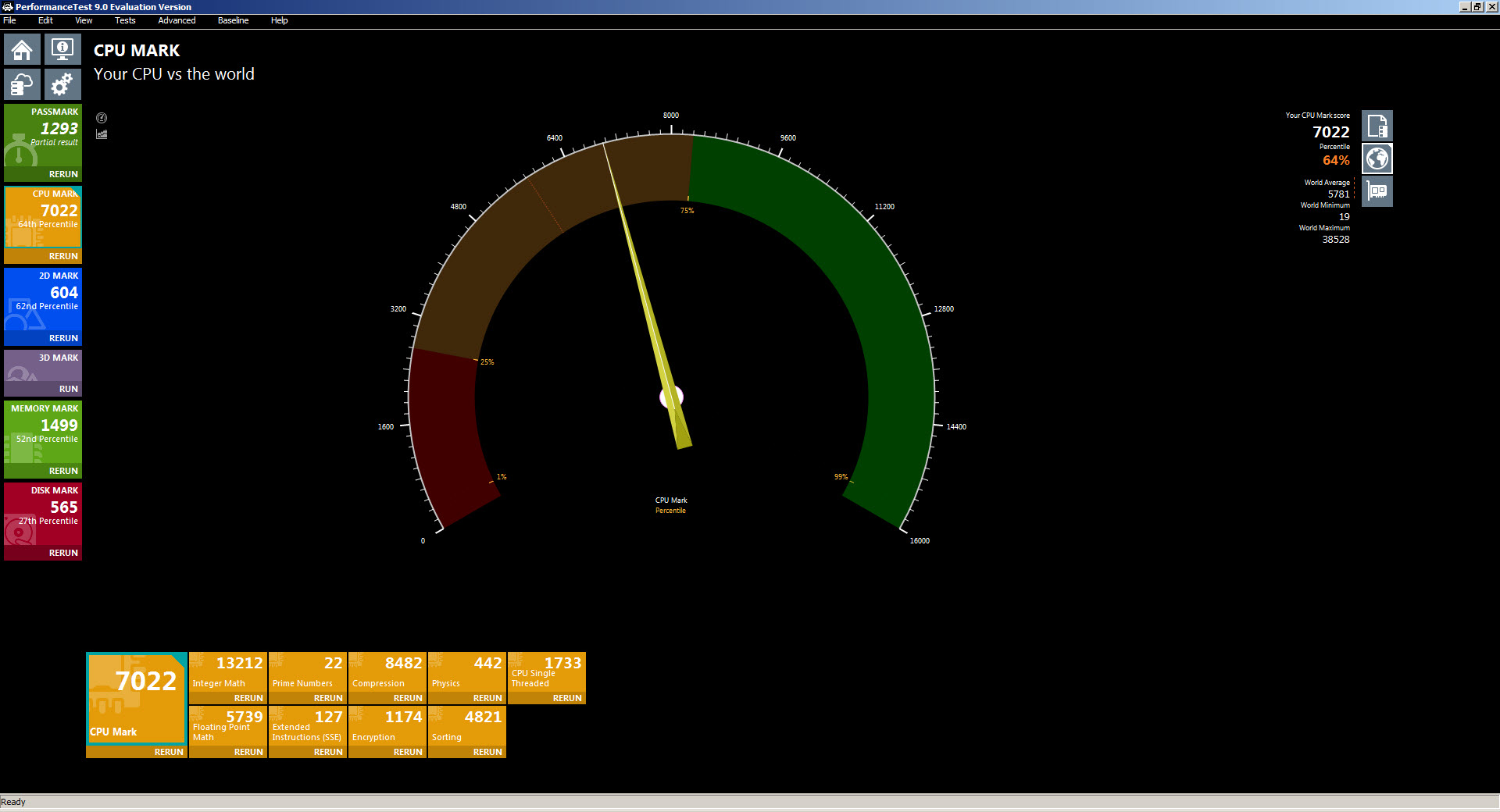Open the Home screen icon
This screenshot has height=812, width=1500.
click(x=23, y=49)
